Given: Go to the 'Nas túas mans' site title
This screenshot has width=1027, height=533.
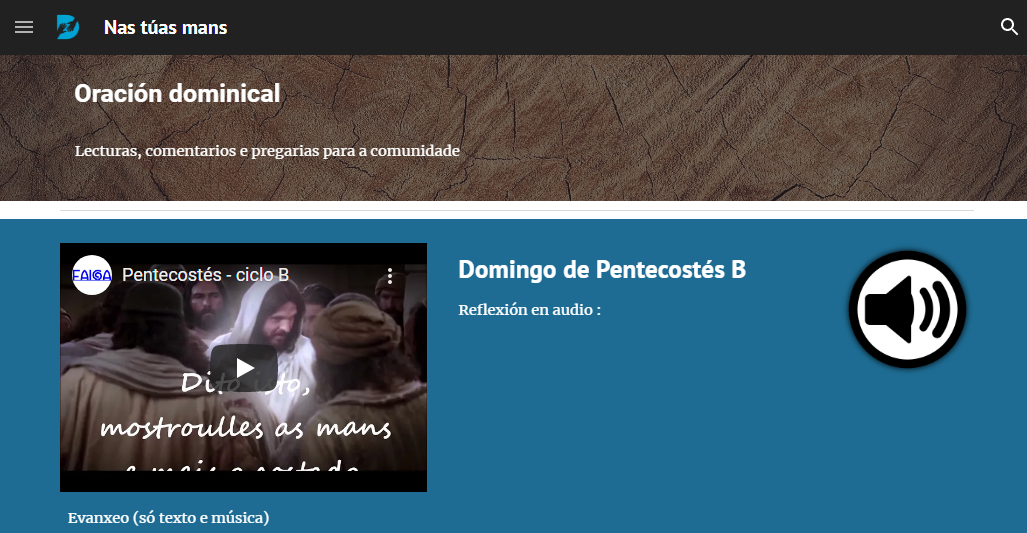Looking at the screenshot, I should (x=166, y=28).
